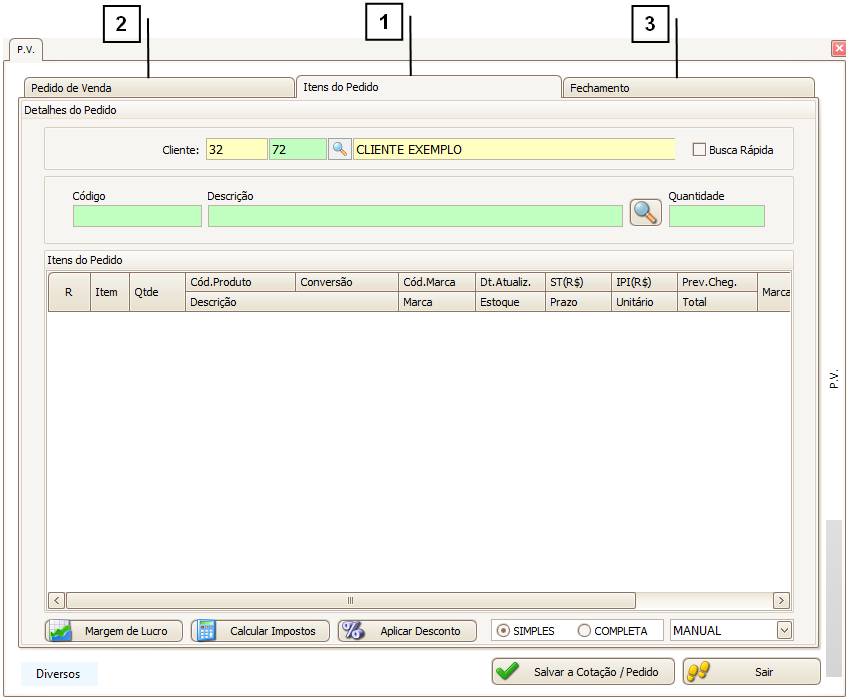Open Margem de Lucro chart
The image size is (847, 699).
[114, 631]
